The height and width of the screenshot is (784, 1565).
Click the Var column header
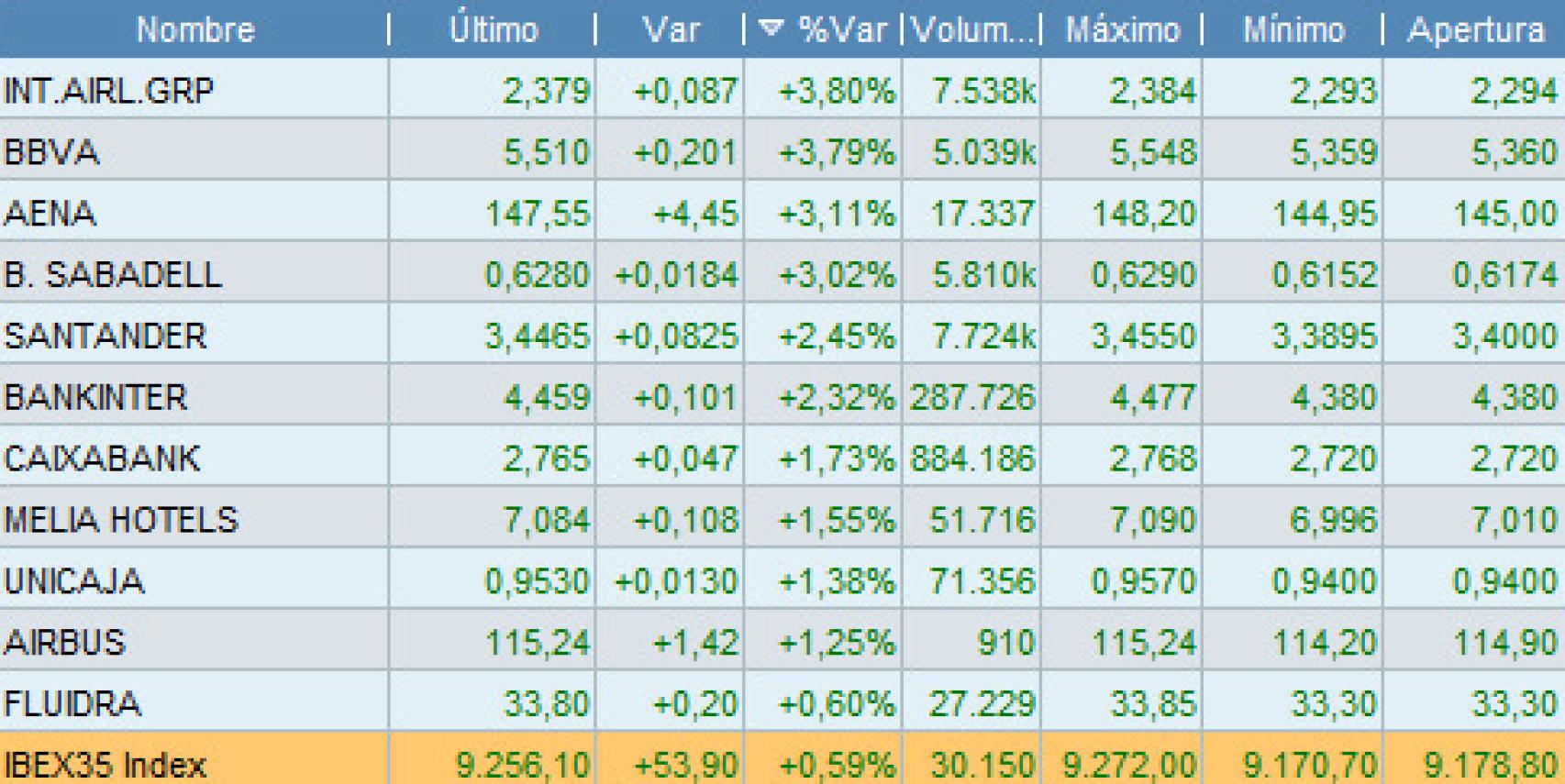tap(671, 29)
